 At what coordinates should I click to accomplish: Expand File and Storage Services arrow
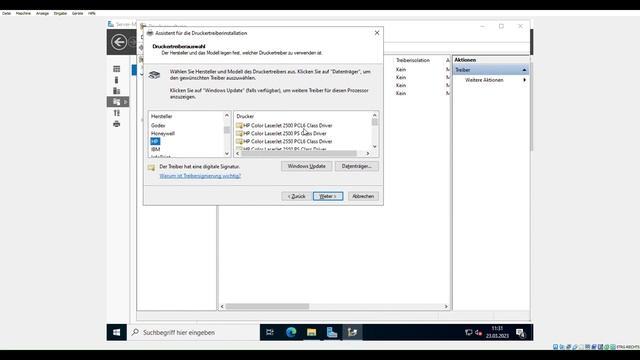coord(126,102)
